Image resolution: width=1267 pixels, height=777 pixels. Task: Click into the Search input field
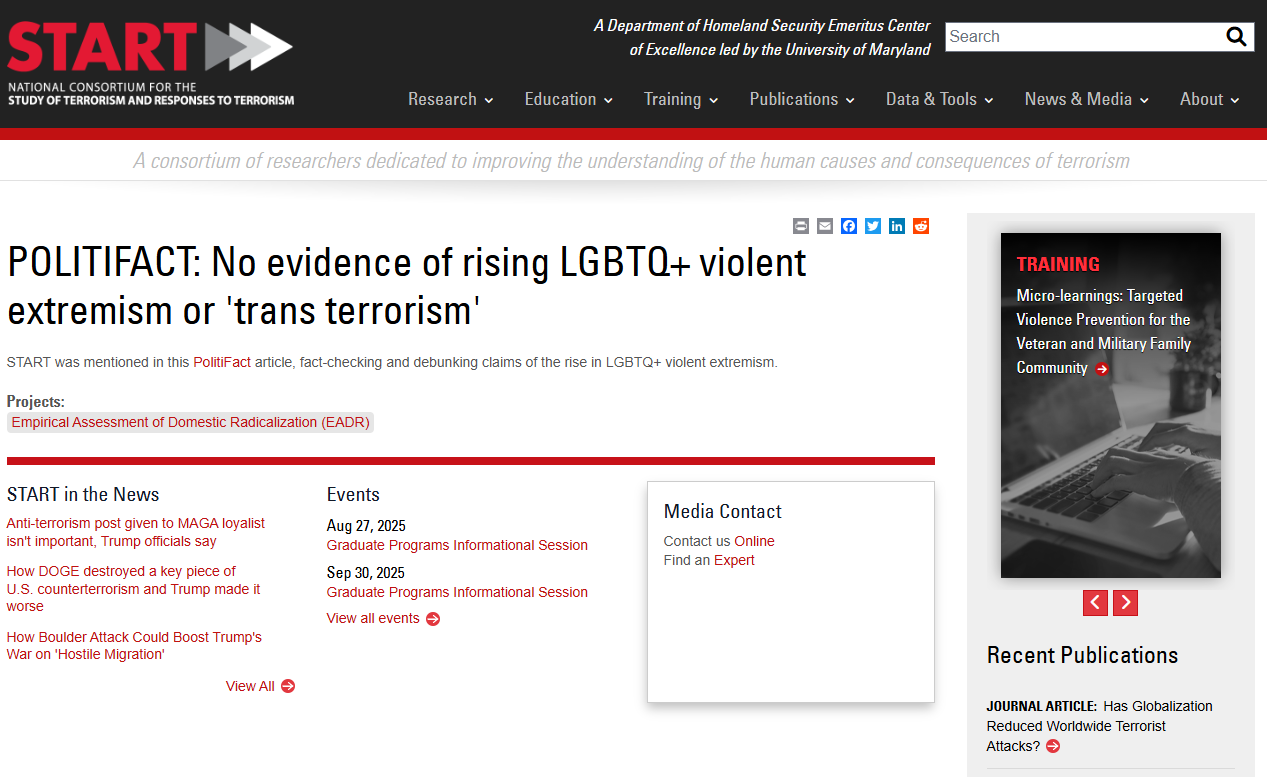tap(1084, 37)
